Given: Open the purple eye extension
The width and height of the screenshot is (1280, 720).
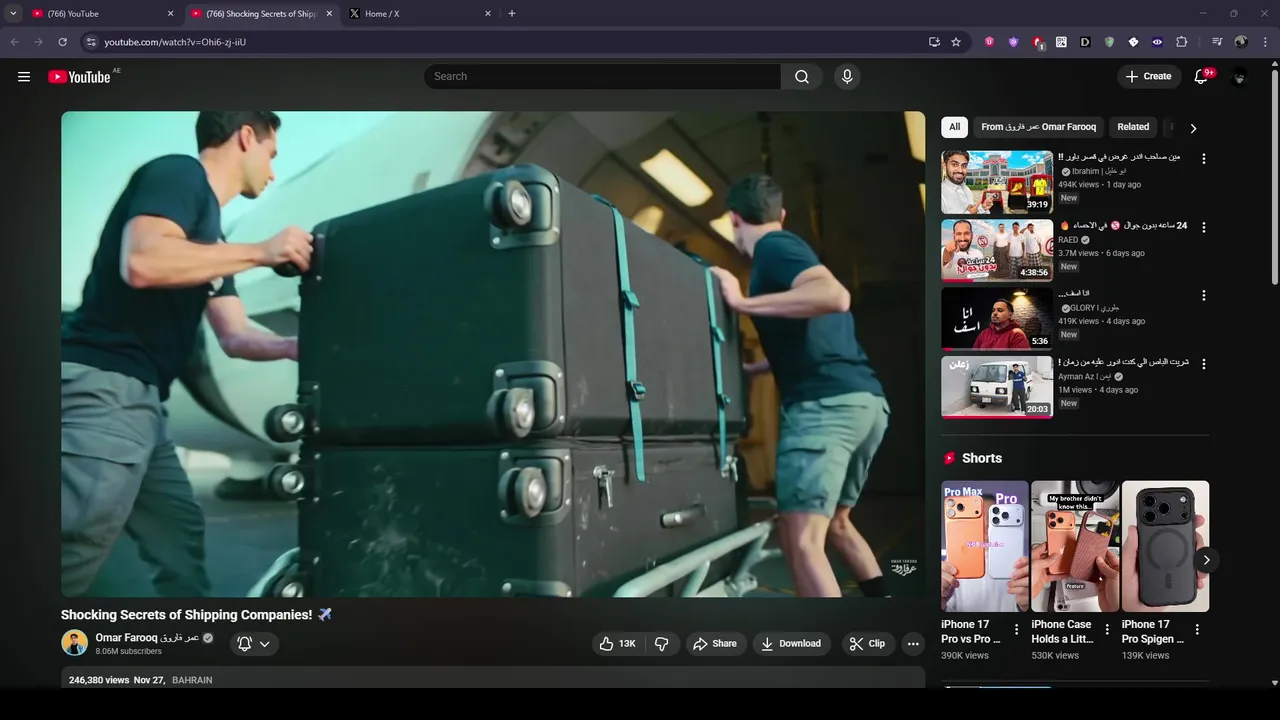Looking at the screenshot, I should pos(1157,42).
